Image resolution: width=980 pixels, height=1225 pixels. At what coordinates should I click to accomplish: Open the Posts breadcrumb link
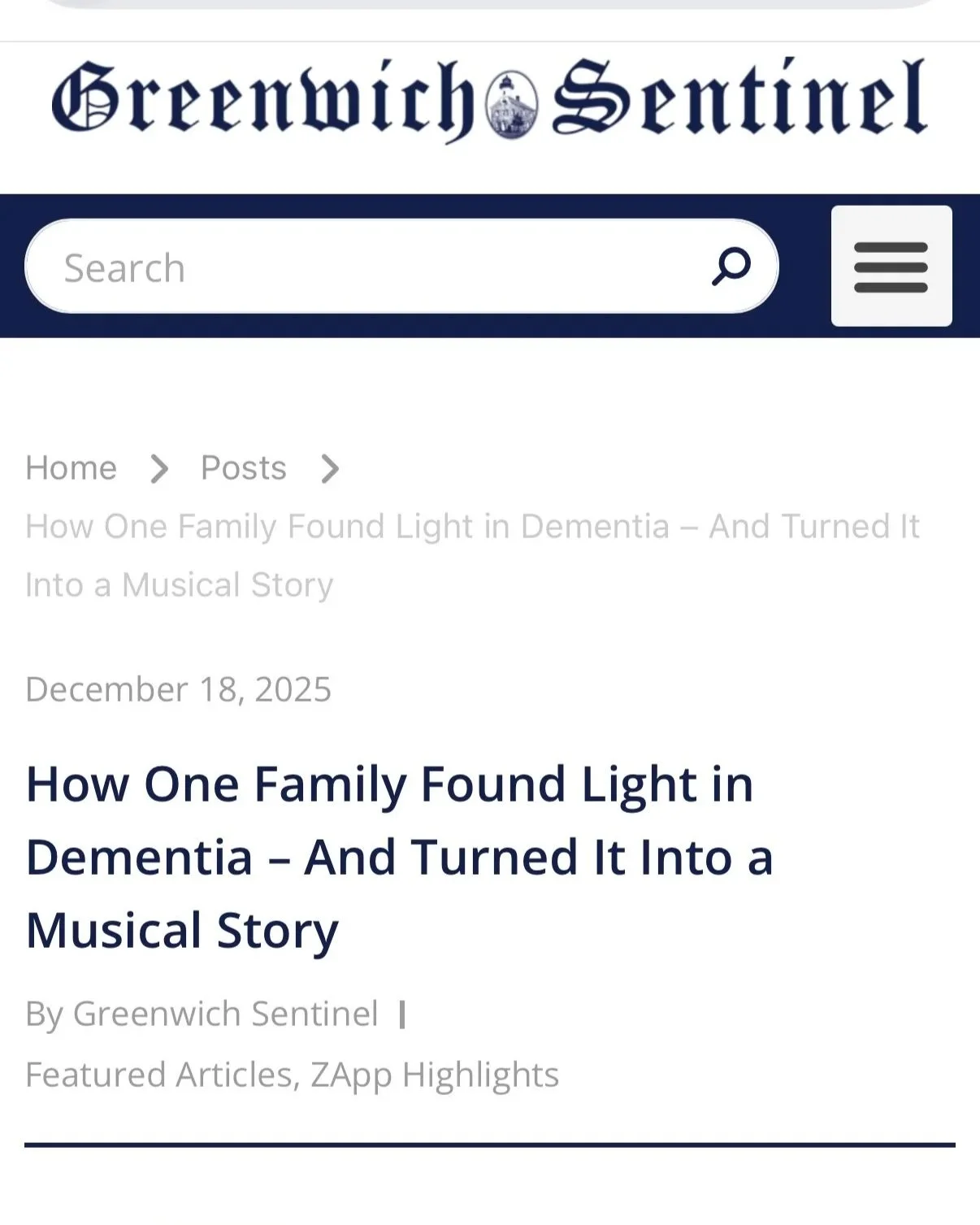244,468
